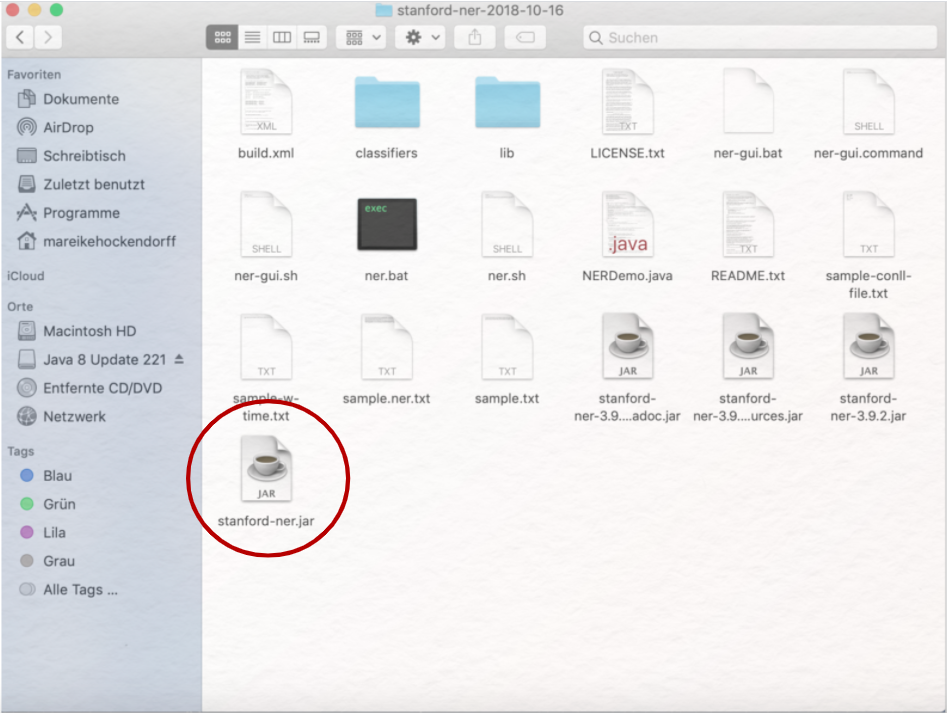Select the NERDemo.java file icon
This screenshot has width=947, height=713.
click(x=628, y=224)
